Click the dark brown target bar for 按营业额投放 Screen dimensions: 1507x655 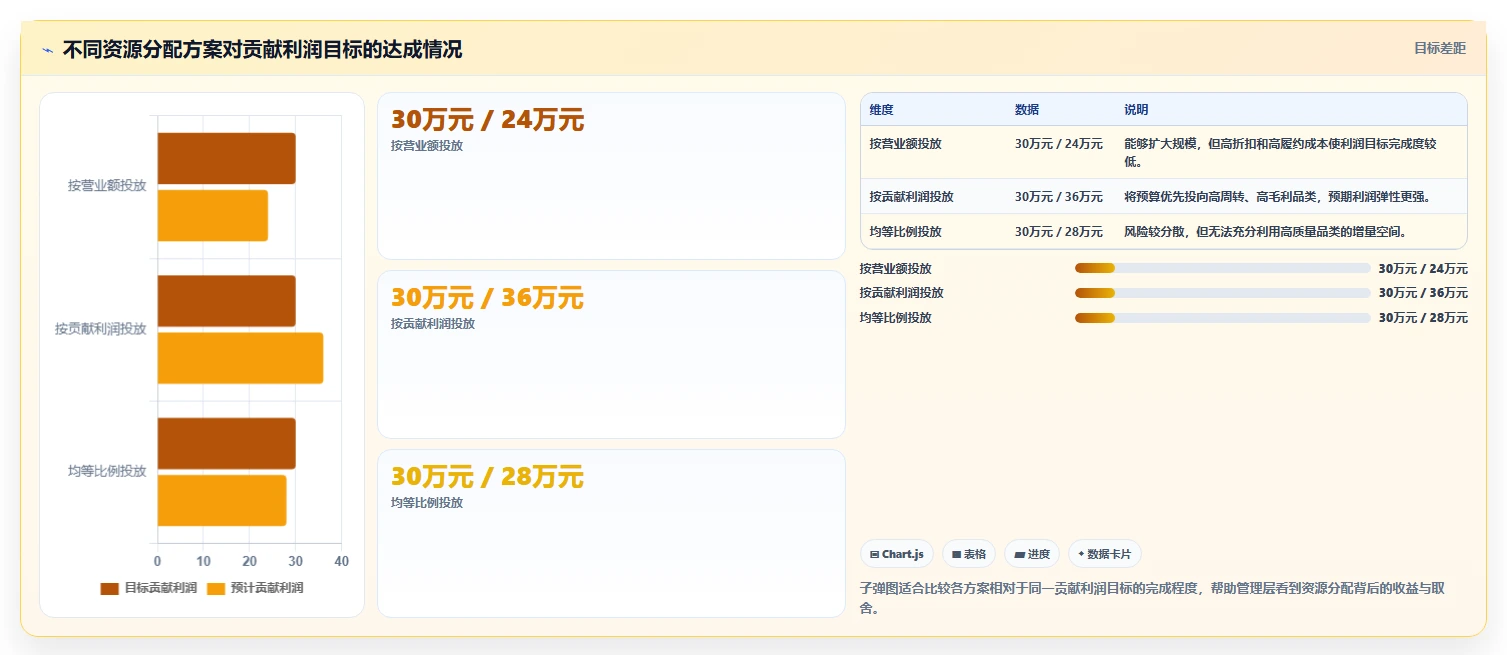[226, 158]
